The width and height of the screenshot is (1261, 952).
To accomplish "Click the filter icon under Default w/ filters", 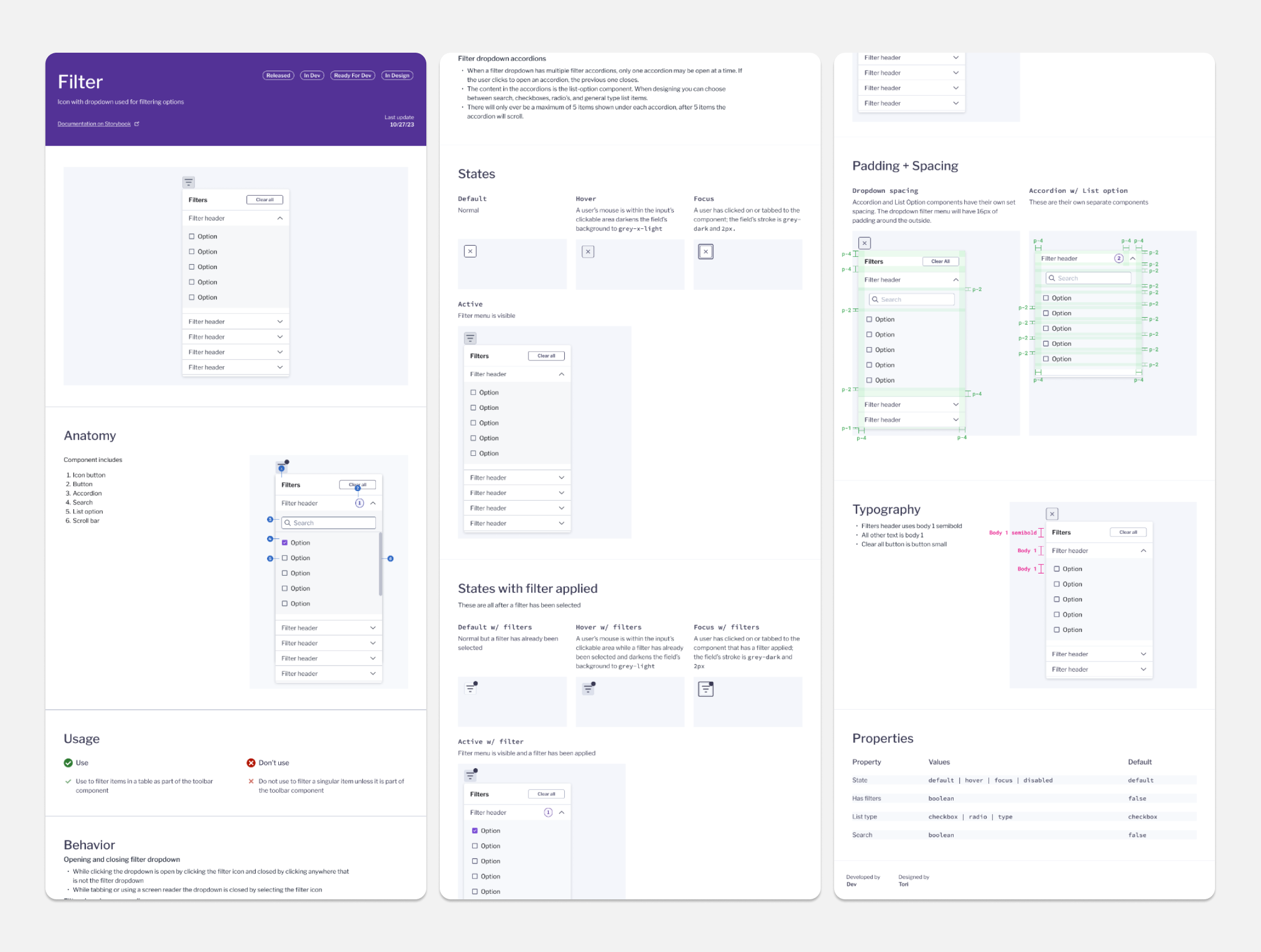I will coord(470,689).
